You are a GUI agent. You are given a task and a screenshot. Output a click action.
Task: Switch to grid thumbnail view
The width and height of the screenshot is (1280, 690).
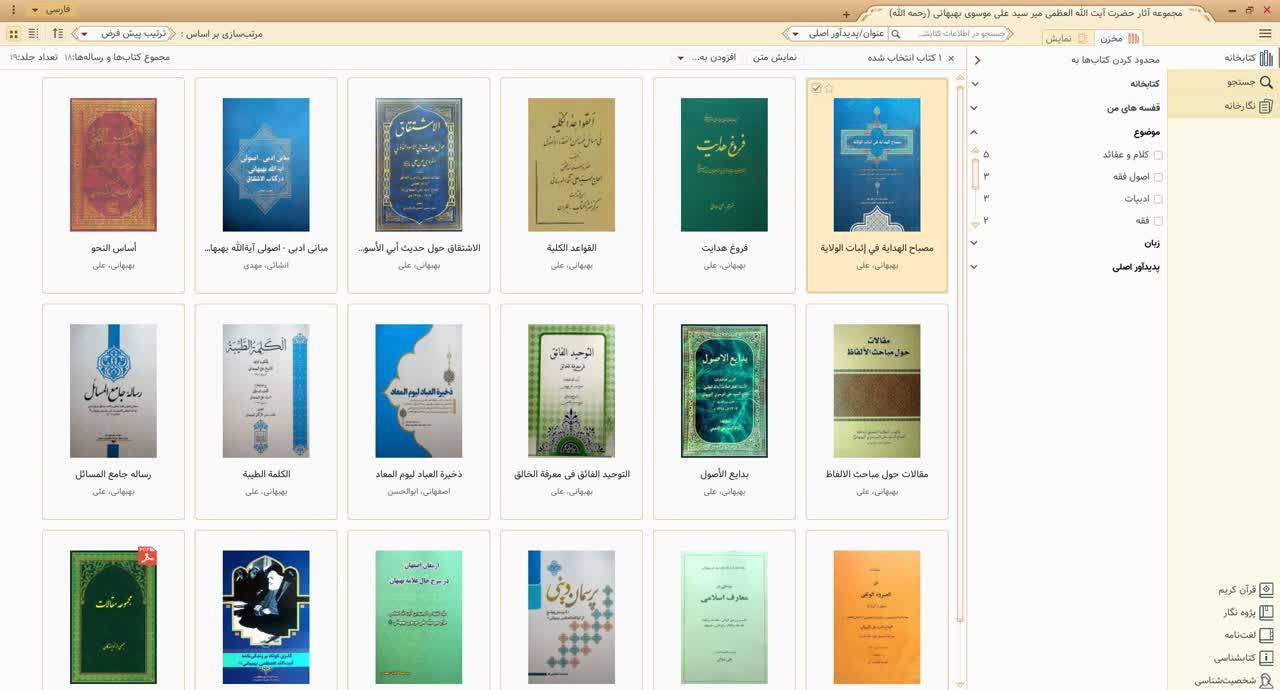13,34
